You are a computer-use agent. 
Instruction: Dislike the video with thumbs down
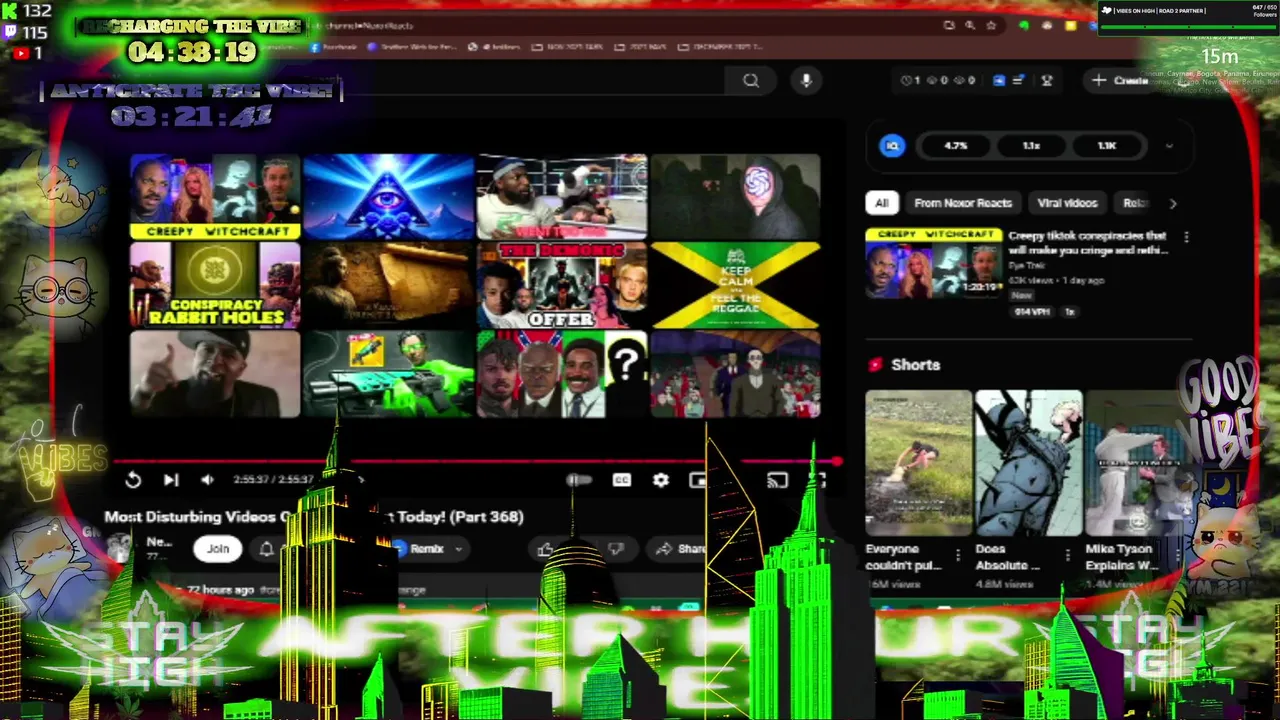point(616,548)
